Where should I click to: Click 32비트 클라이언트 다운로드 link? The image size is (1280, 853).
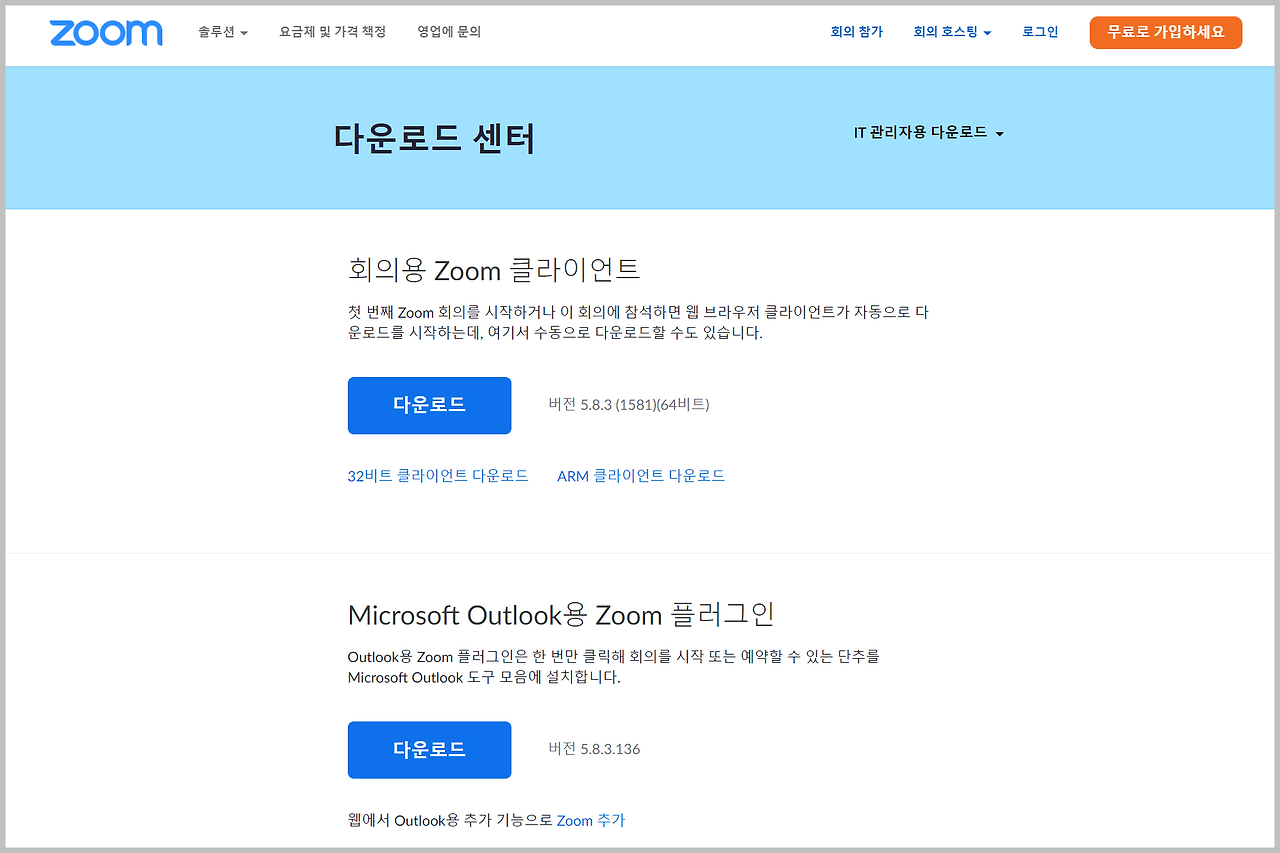[438, 476]
